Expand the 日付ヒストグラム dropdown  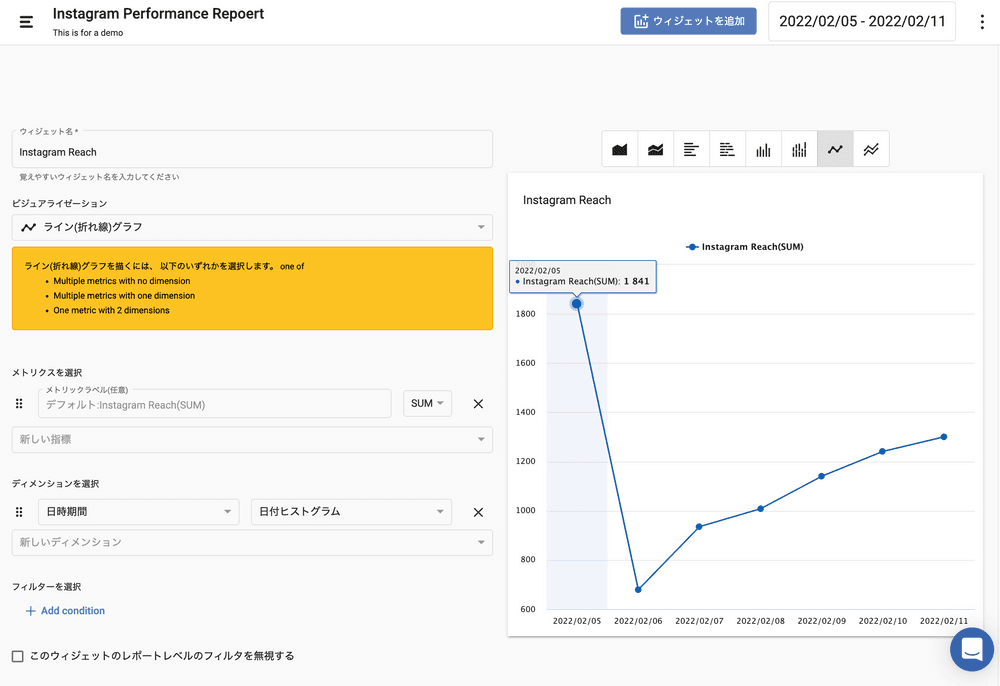351,512
